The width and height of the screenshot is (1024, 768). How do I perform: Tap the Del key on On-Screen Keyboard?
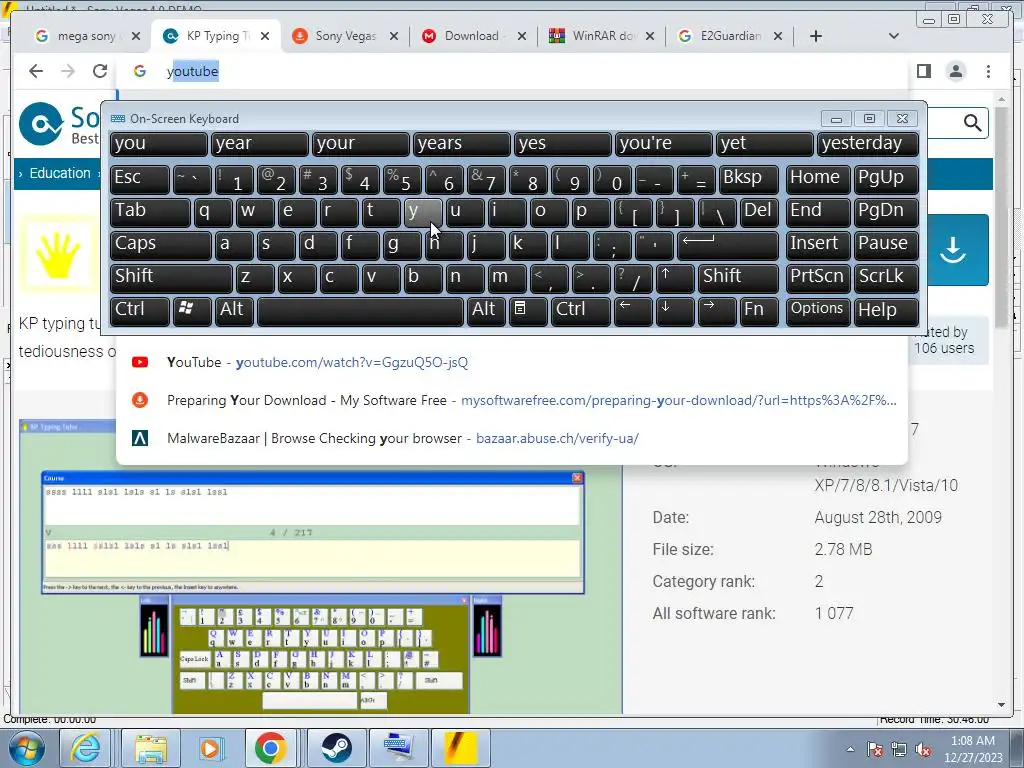(x=759, y=212)
